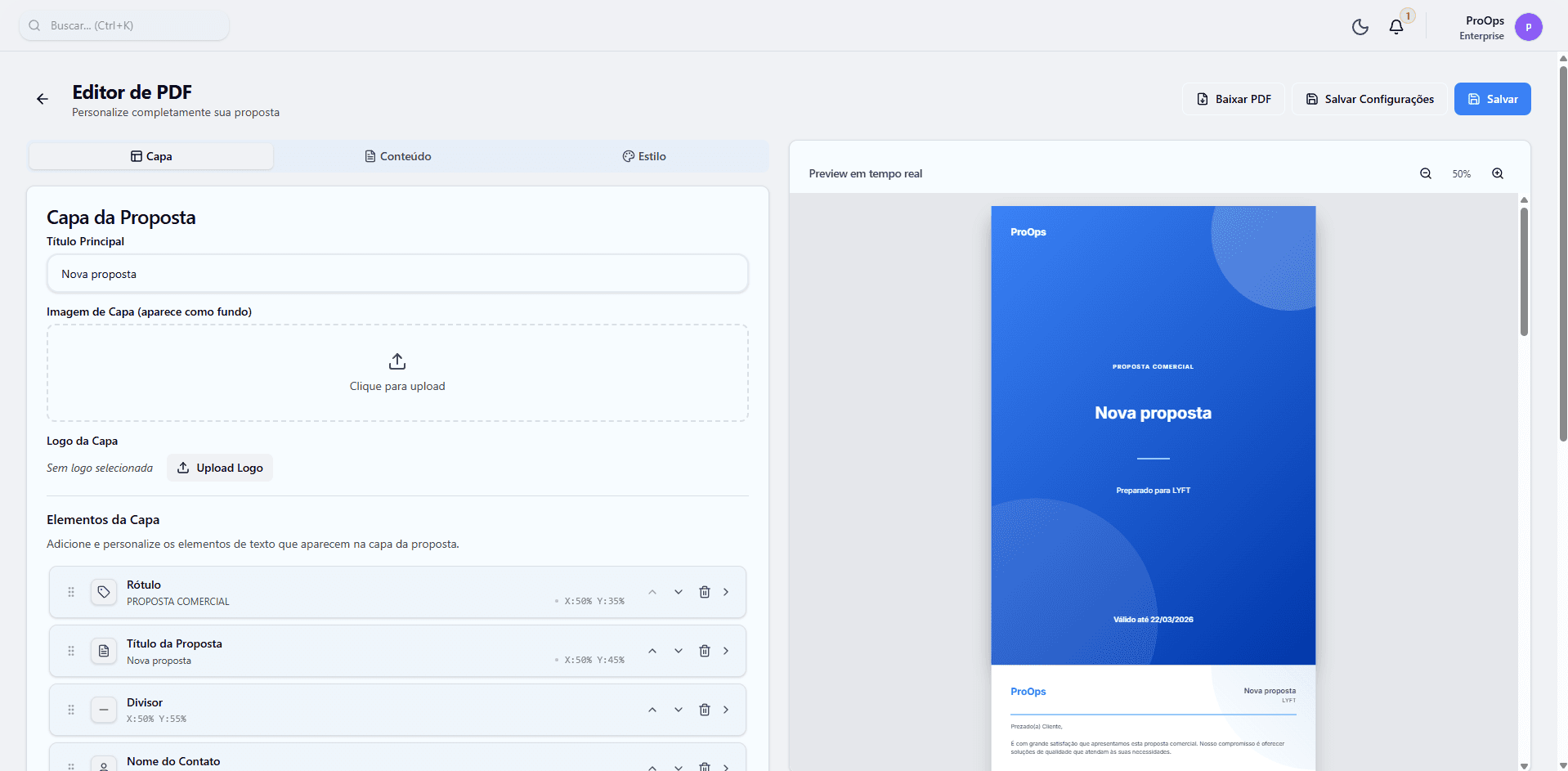The width and height of the screenshot is (1568, 771).
Task: Switch to the Conteúdo tab
Action: click(397, 155)
